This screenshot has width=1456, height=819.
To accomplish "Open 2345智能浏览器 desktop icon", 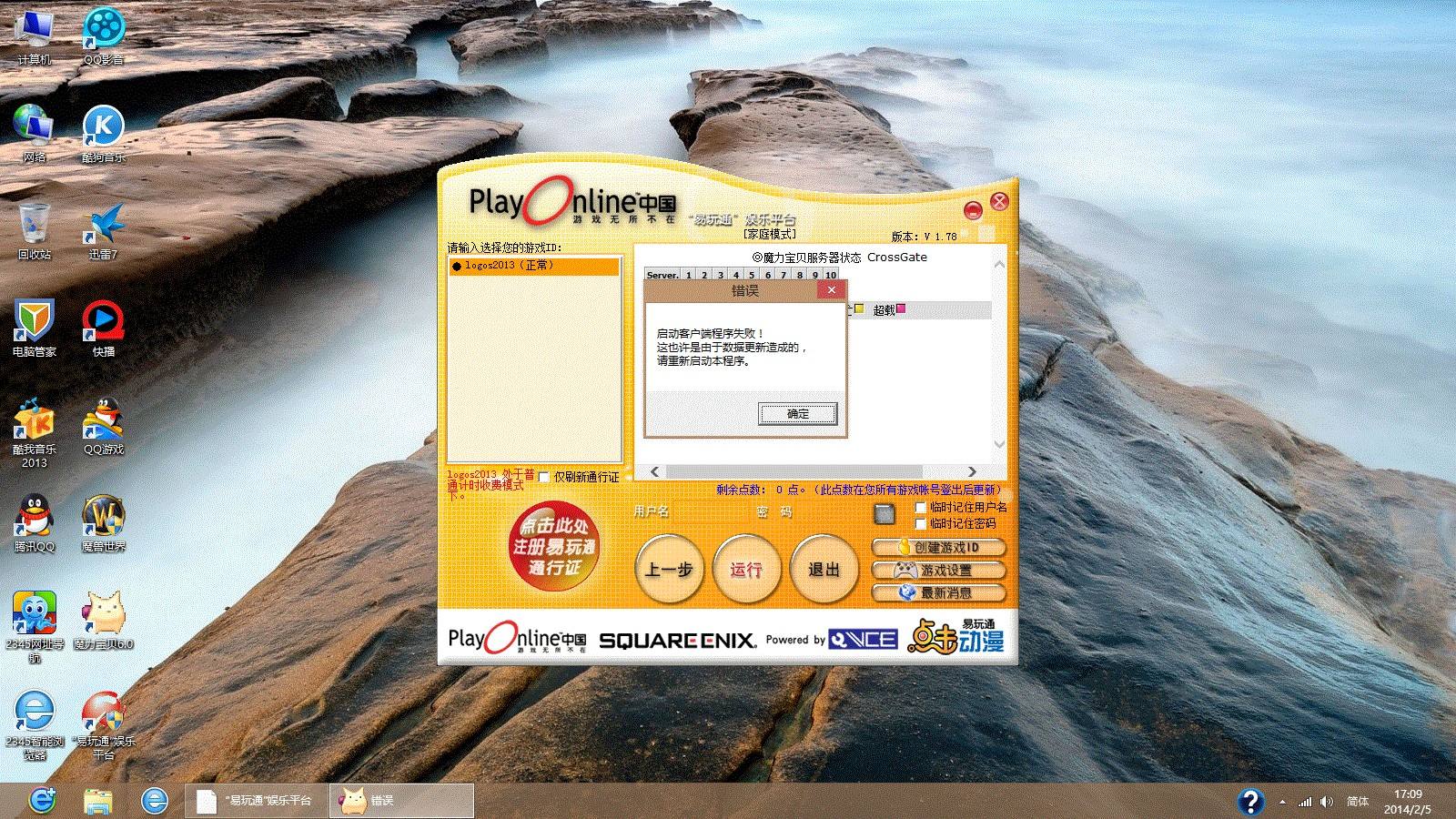I will coord(35,725).
